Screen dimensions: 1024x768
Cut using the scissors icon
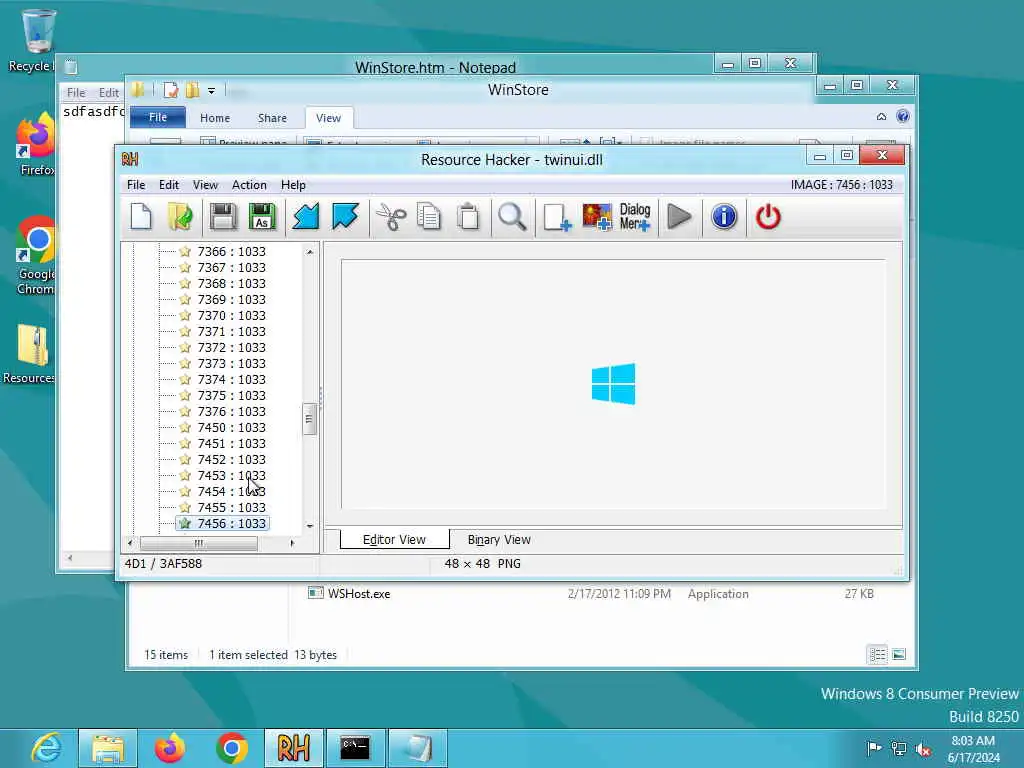pyautogui.click(x=391, y=217)
